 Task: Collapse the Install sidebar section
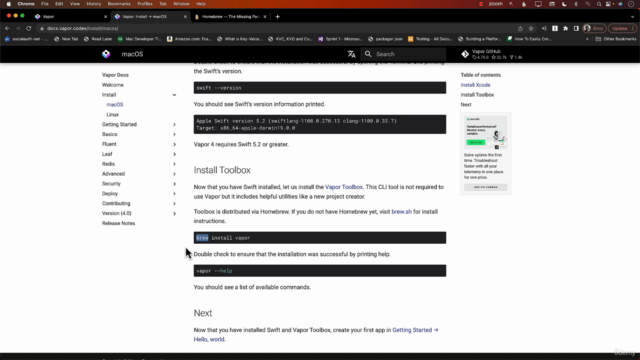click(174, 95)
